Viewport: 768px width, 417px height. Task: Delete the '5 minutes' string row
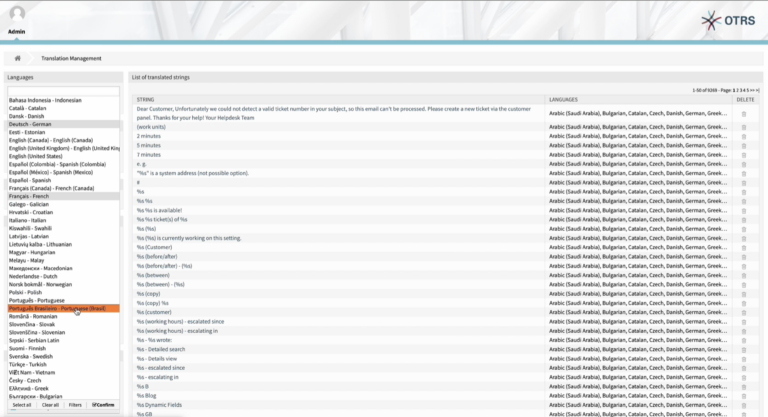pyautogui.click(x=744, y=146)
